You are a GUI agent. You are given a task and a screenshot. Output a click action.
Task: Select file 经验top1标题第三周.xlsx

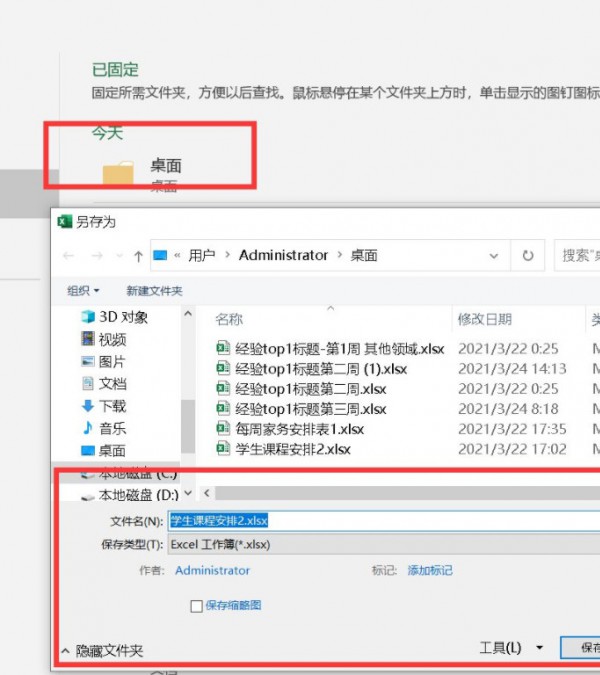311,409
